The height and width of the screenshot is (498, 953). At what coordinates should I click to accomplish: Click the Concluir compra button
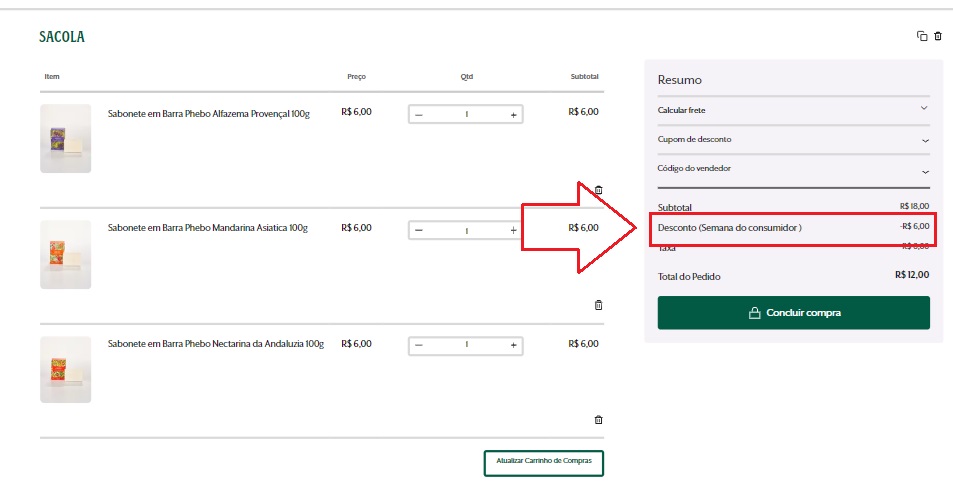click(793, 313)
